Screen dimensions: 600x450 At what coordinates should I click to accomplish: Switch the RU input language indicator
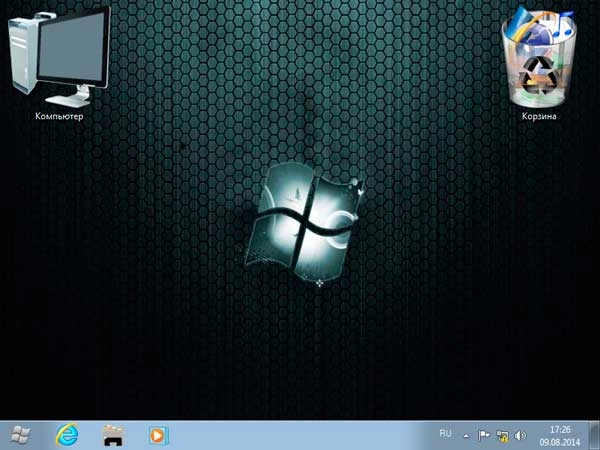[445, 434]
